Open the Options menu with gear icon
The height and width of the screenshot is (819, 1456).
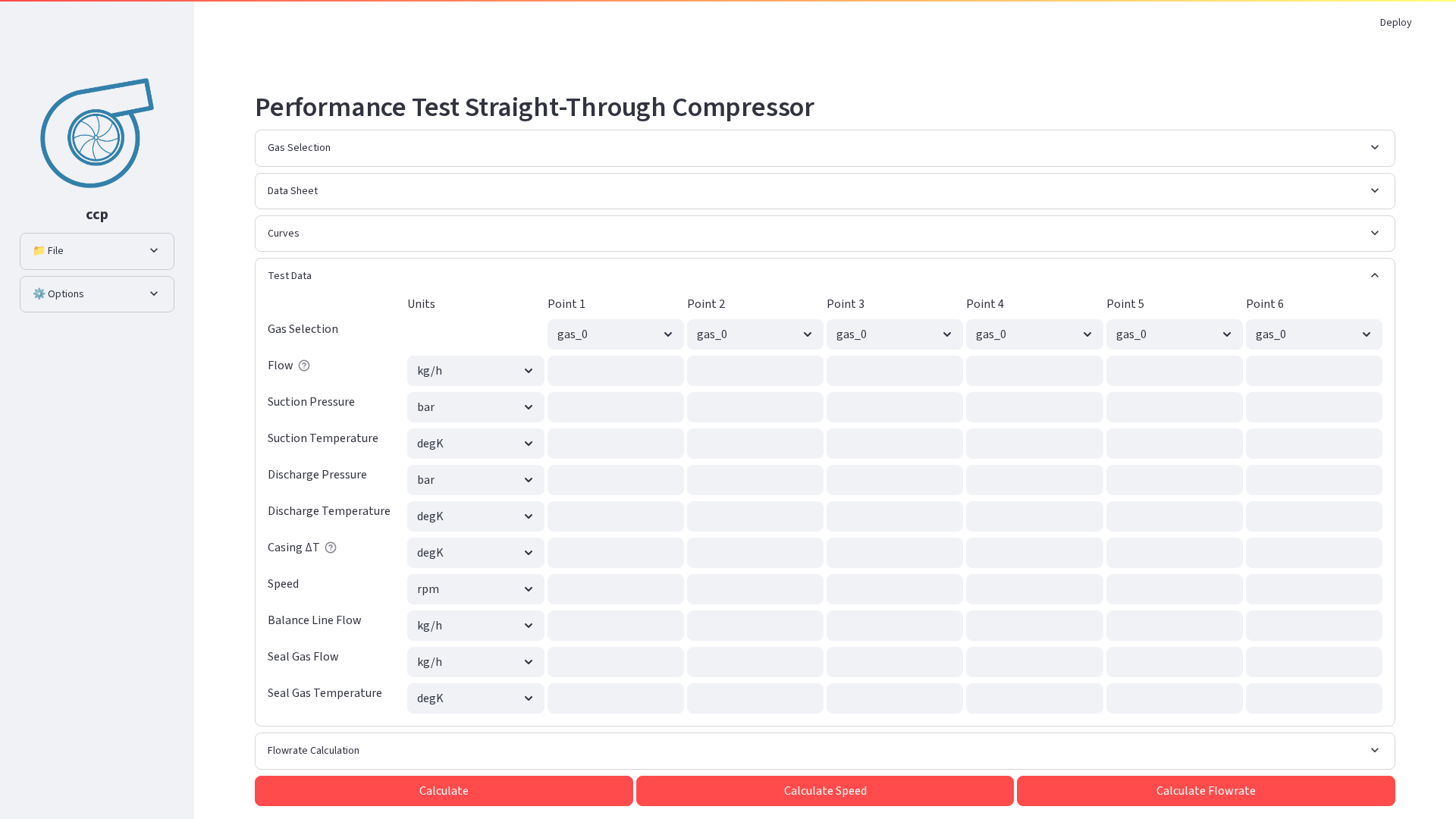click(x=97, y=294)
